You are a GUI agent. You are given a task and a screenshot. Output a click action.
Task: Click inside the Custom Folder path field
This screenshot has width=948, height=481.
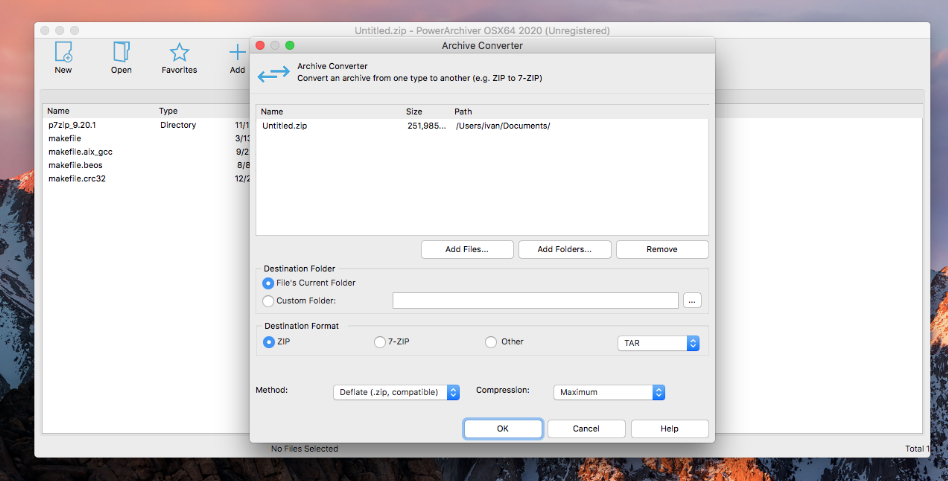[535, 300]
